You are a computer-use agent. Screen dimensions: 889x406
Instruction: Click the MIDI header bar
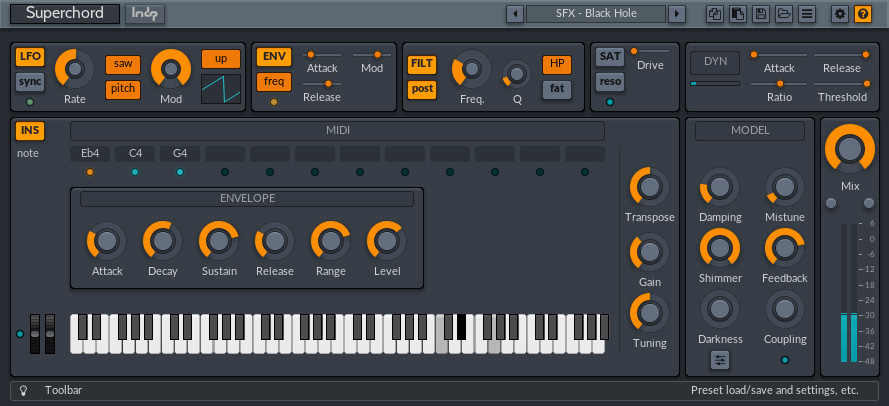pos(337,131)
